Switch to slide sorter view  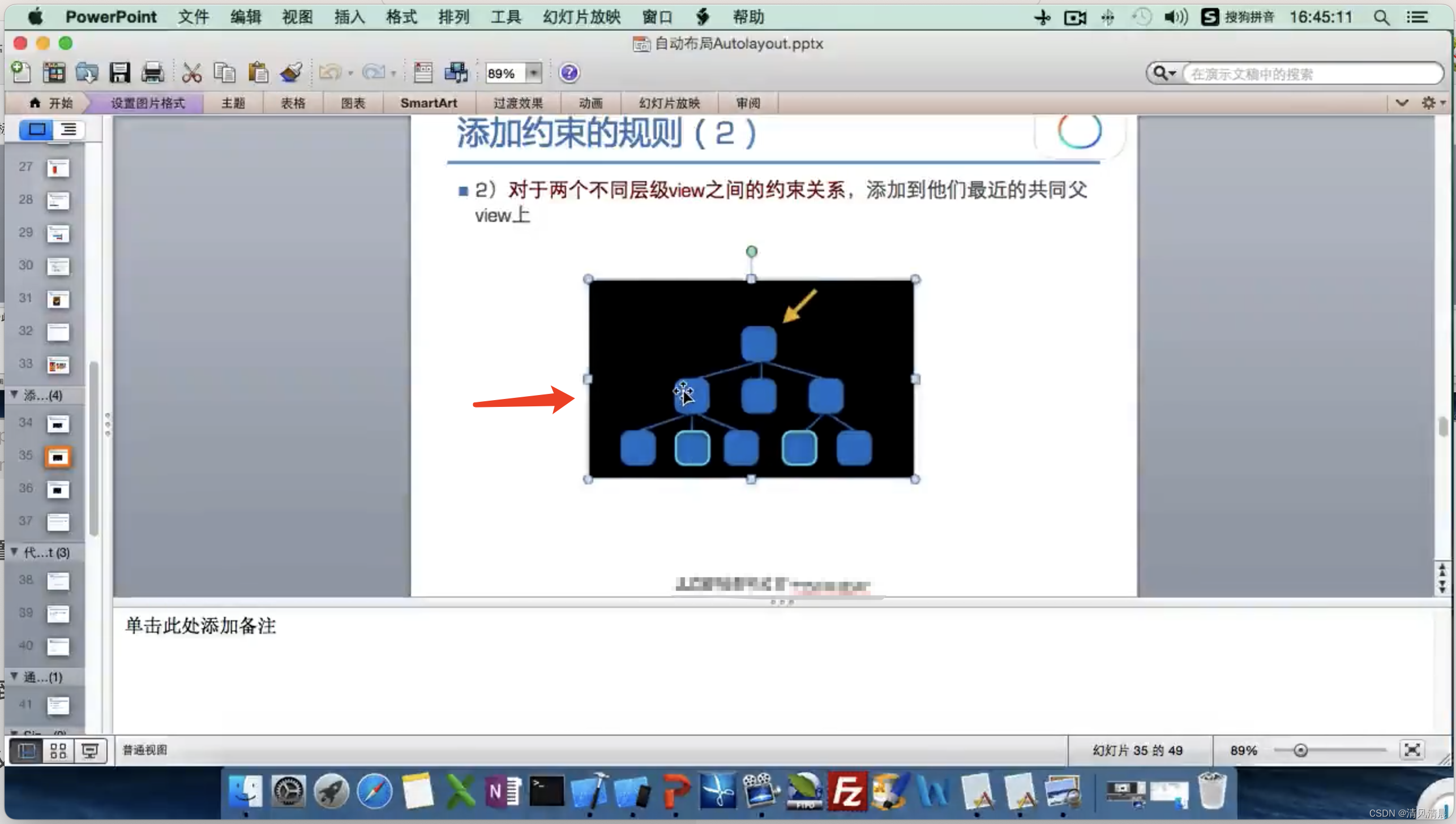pyautogui.click(x=58, y=751)
